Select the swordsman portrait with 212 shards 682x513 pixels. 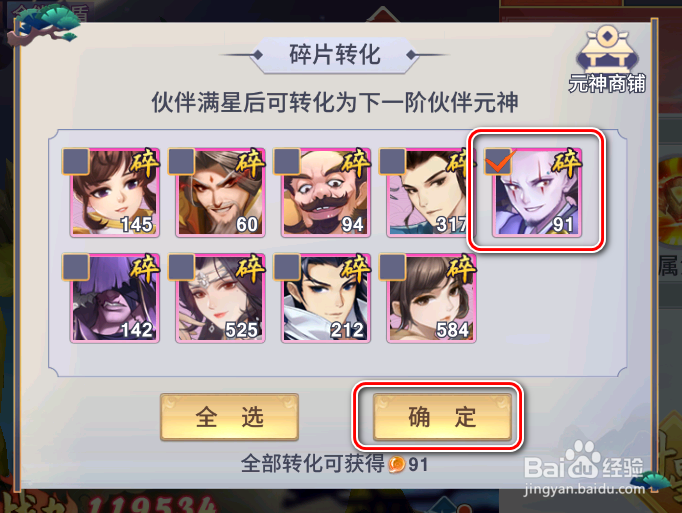(326, 298)
